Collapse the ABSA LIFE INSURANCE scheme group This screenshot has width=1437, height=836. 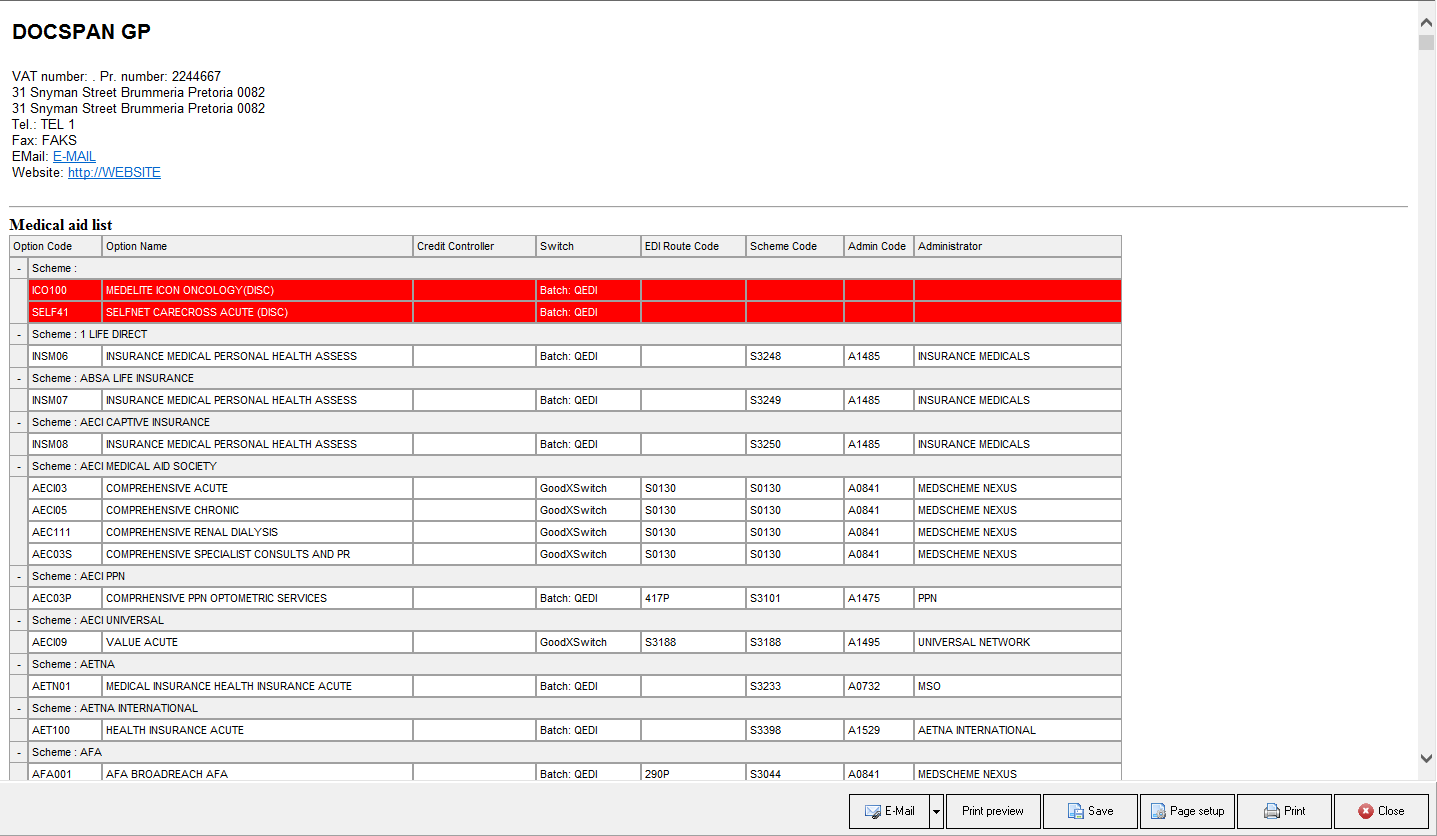point(19,378)
